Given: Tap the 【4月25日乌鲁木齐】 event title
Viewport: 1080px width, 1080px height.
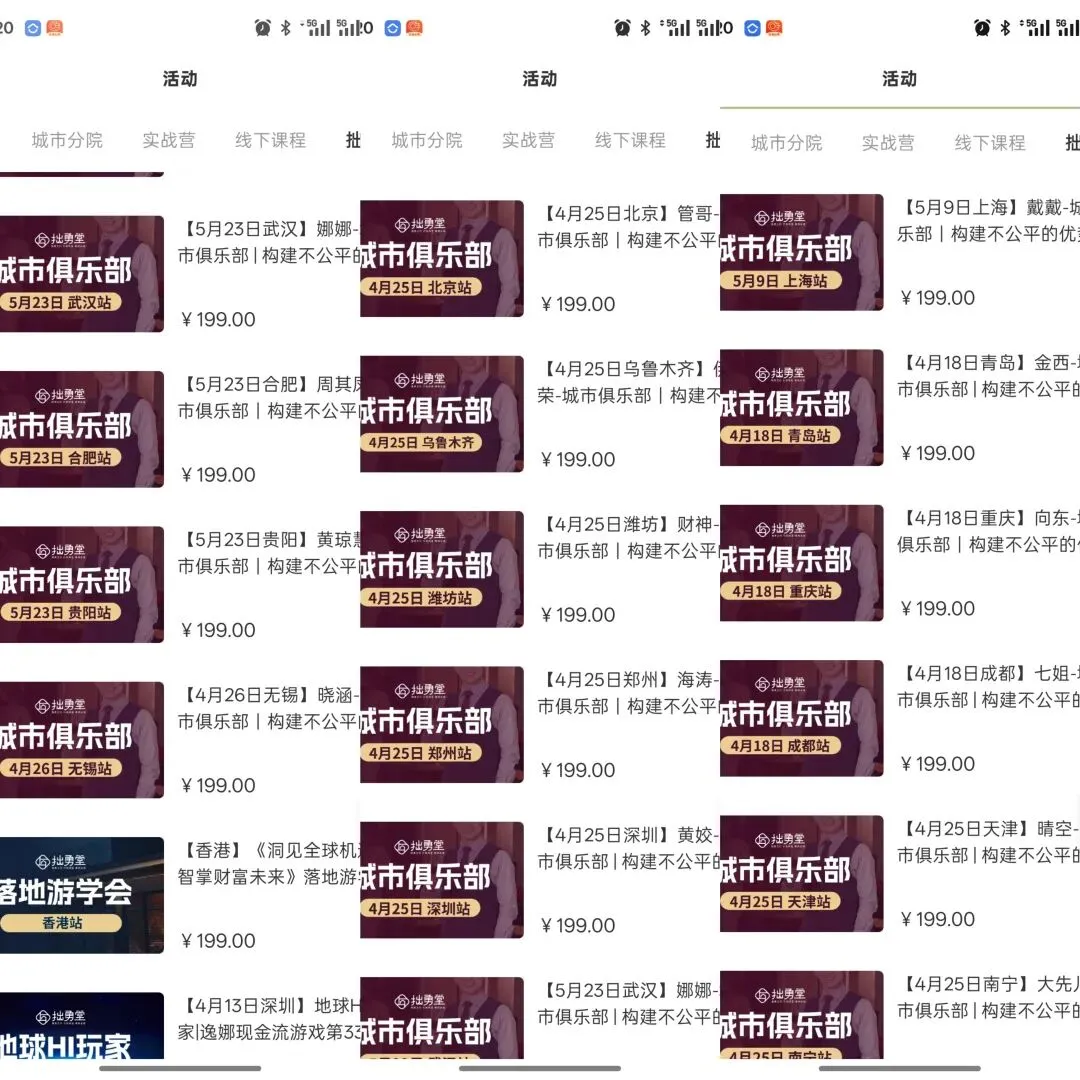Looking at the screenshot, I should 628,382.
